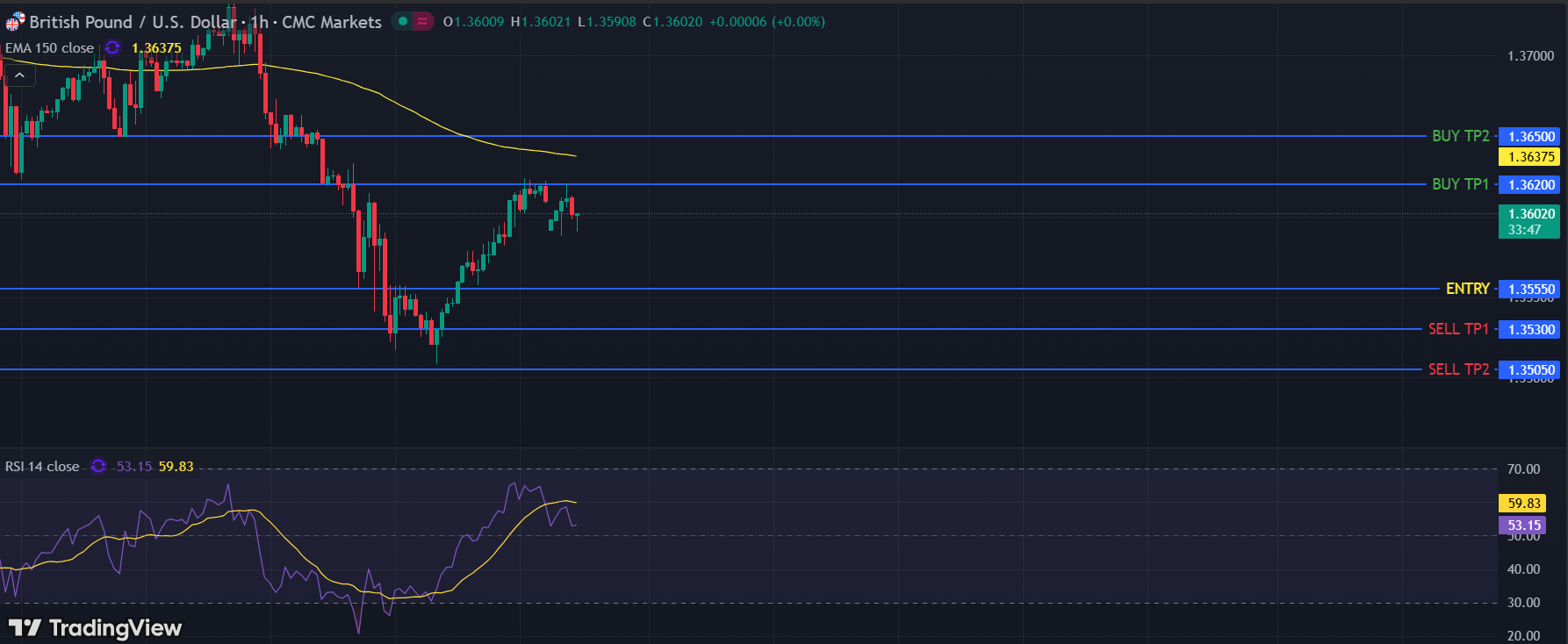
Task: Click the yellow 59.83 RSI axis tag
Action: coord(1523,504)
